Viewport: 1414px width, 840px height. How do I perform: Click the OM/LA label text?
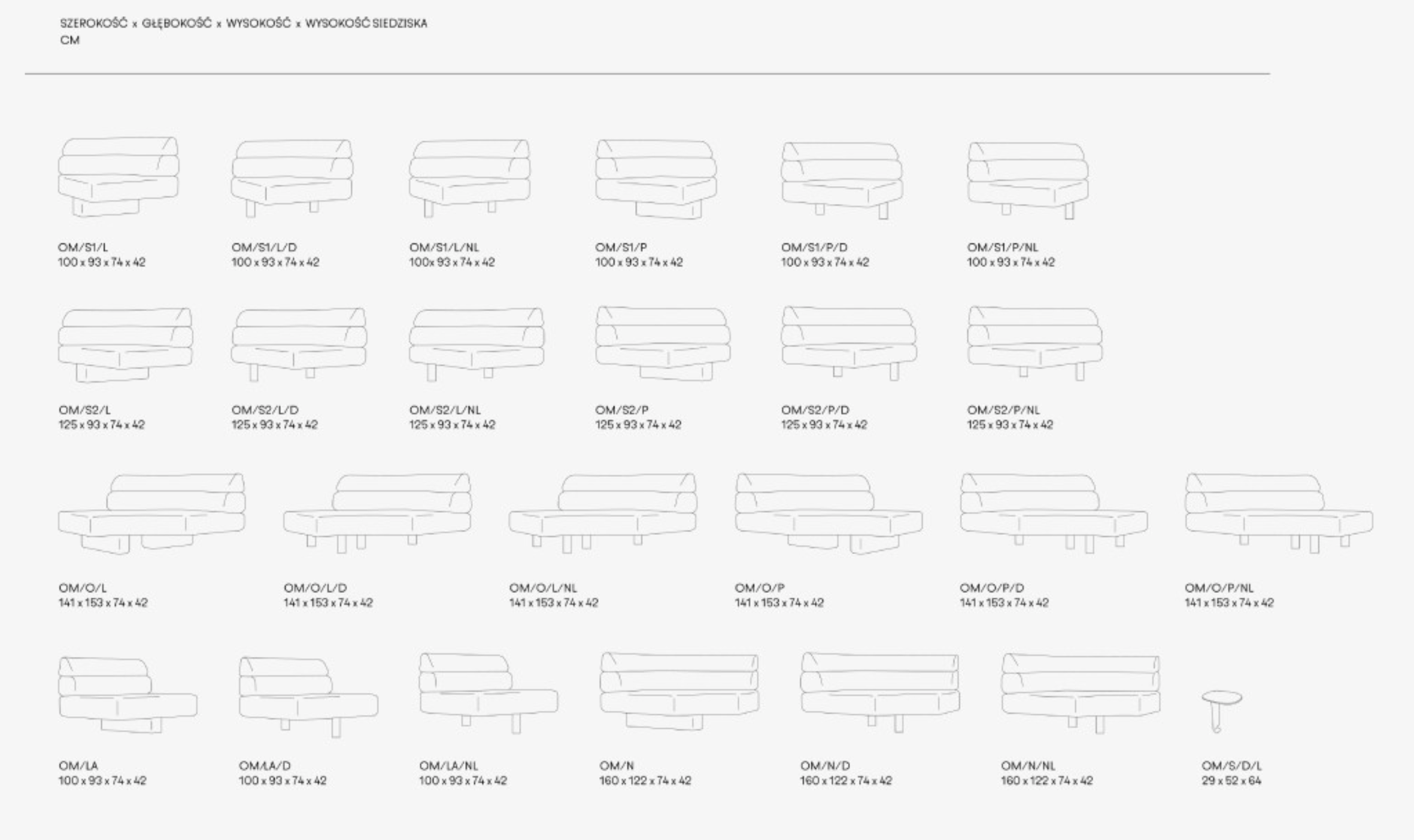pyautogui.click(x=78, y=766)
